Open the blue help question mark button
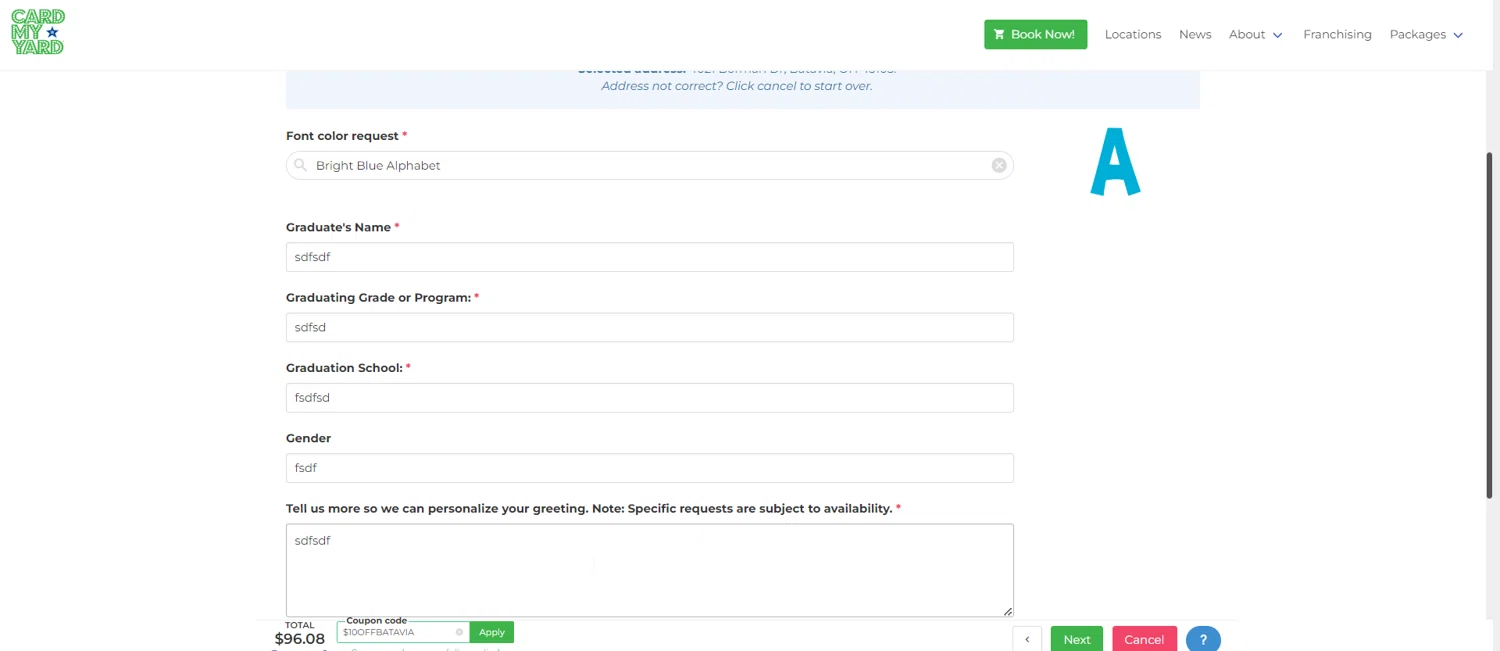 pyautogui.click(x=1203, y=640)
